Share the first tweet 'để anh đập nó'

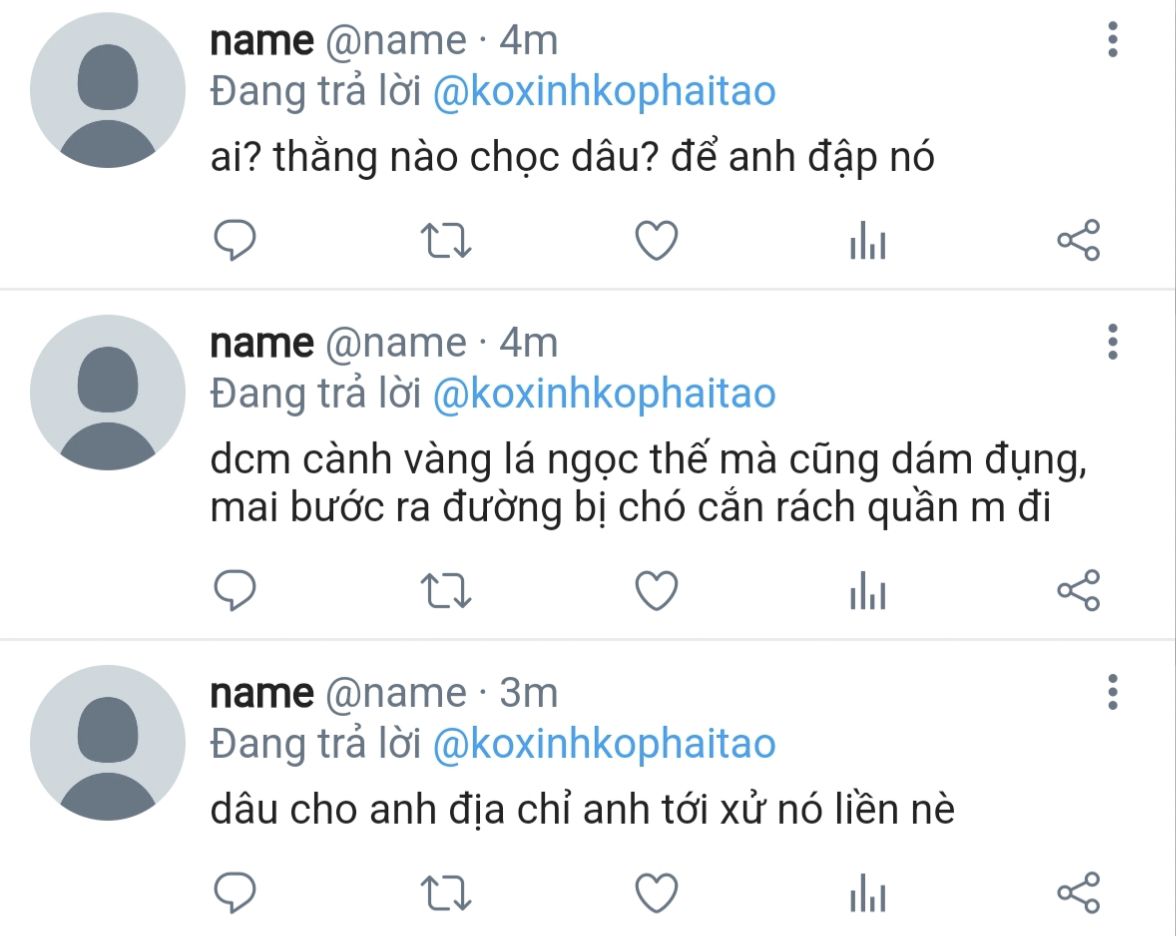(x=1078, y=240)
